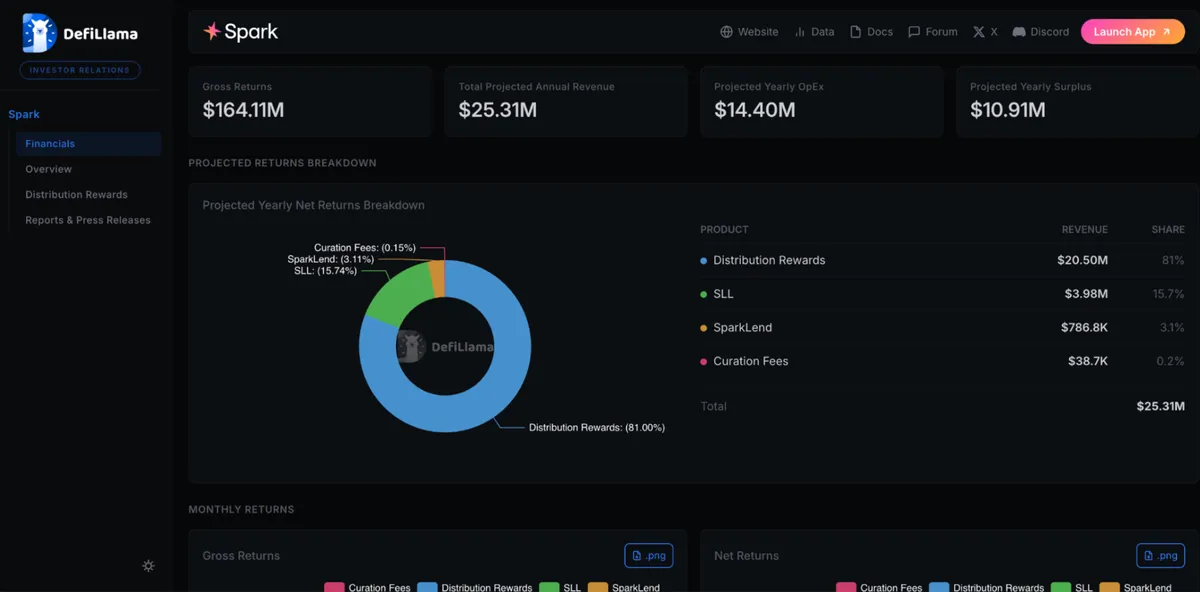
Task: Click the globe icon beside Website
Action: (727, 32)
